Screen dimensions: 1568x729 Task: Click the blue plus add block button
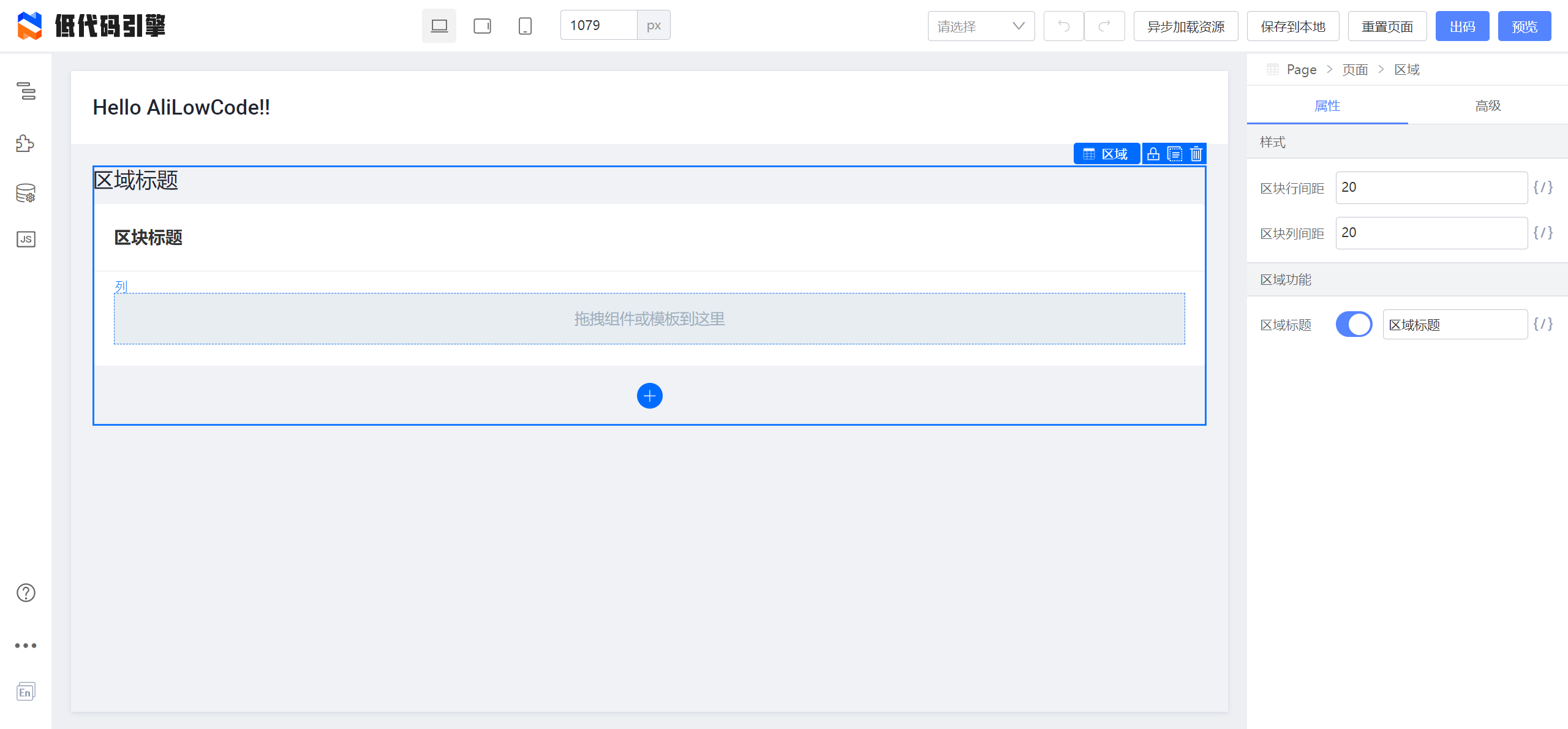[x=650, y=396]
